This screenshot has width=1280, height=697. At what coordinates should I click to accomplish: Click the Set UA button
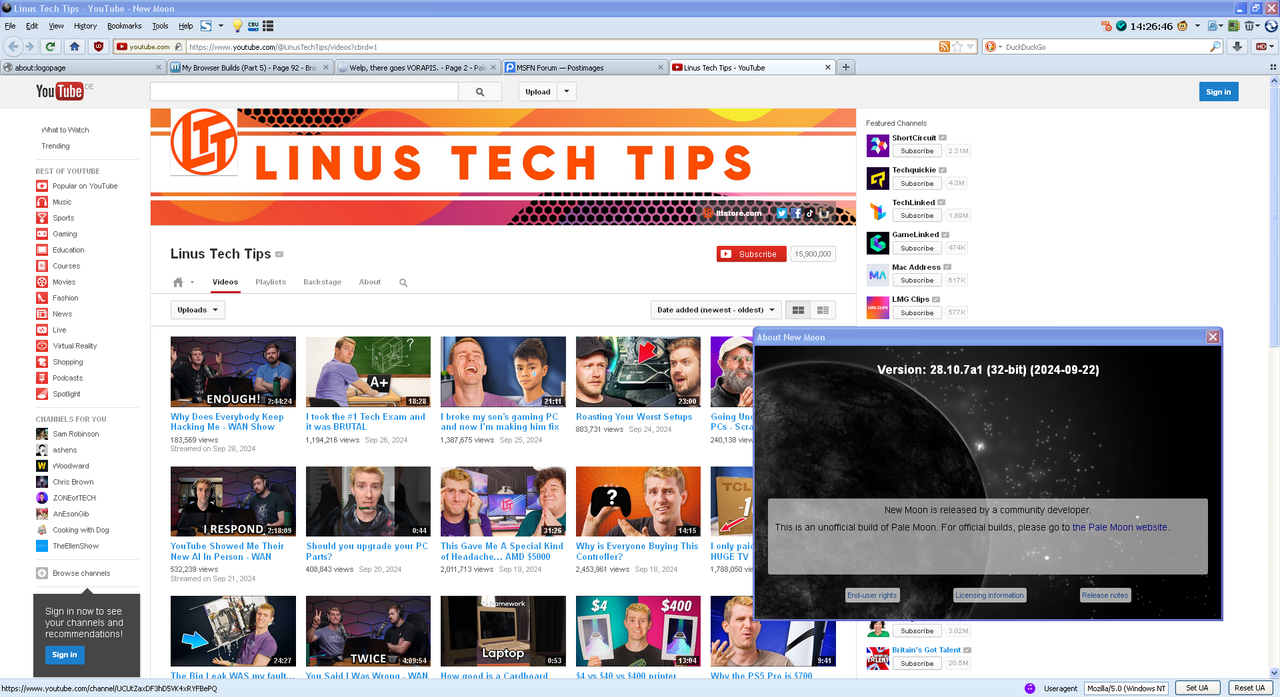1197,688
